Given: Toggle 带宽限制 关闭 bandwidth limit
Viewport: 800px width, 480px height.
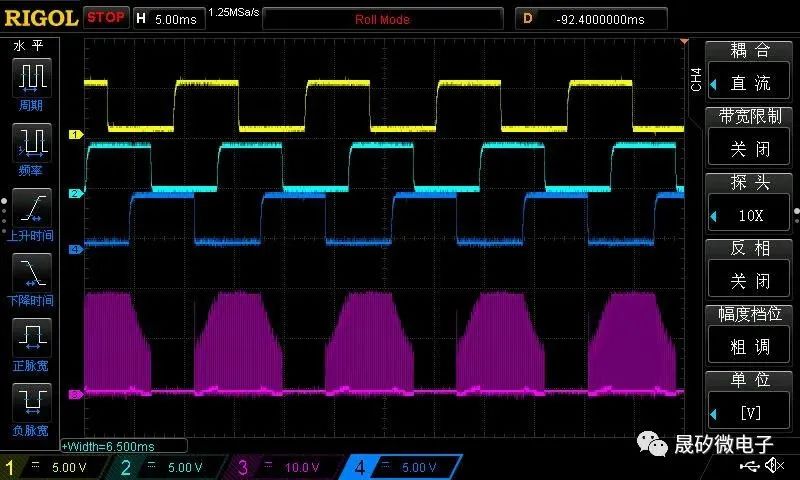Looking at the screenshot, I should [x=749, y=137].
